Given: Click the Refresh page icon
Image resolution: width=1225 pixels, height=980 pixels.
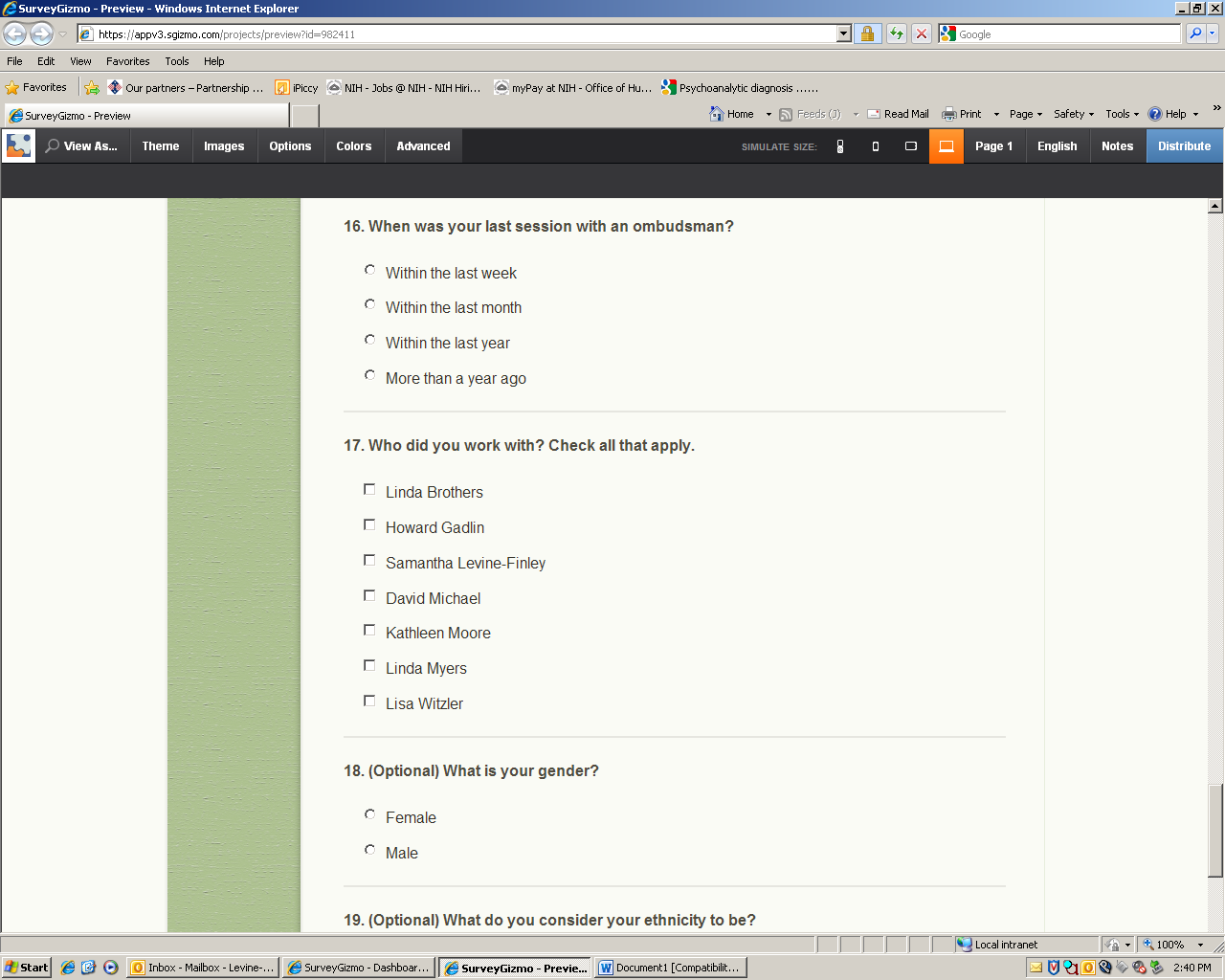Looking at the screenshot, I should 897,33.
